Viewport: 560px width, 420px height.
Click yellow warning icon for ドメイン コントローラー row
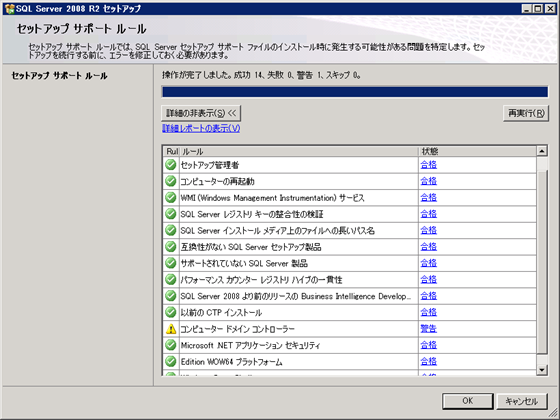(171, 329)
